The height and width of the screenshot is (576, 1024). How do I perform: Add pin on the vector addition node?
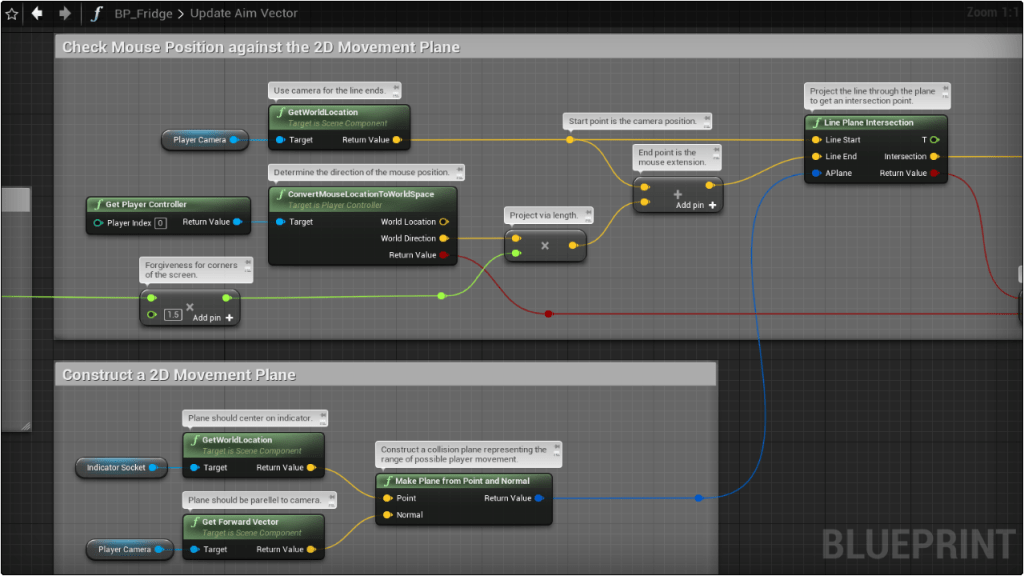(697, 205)
